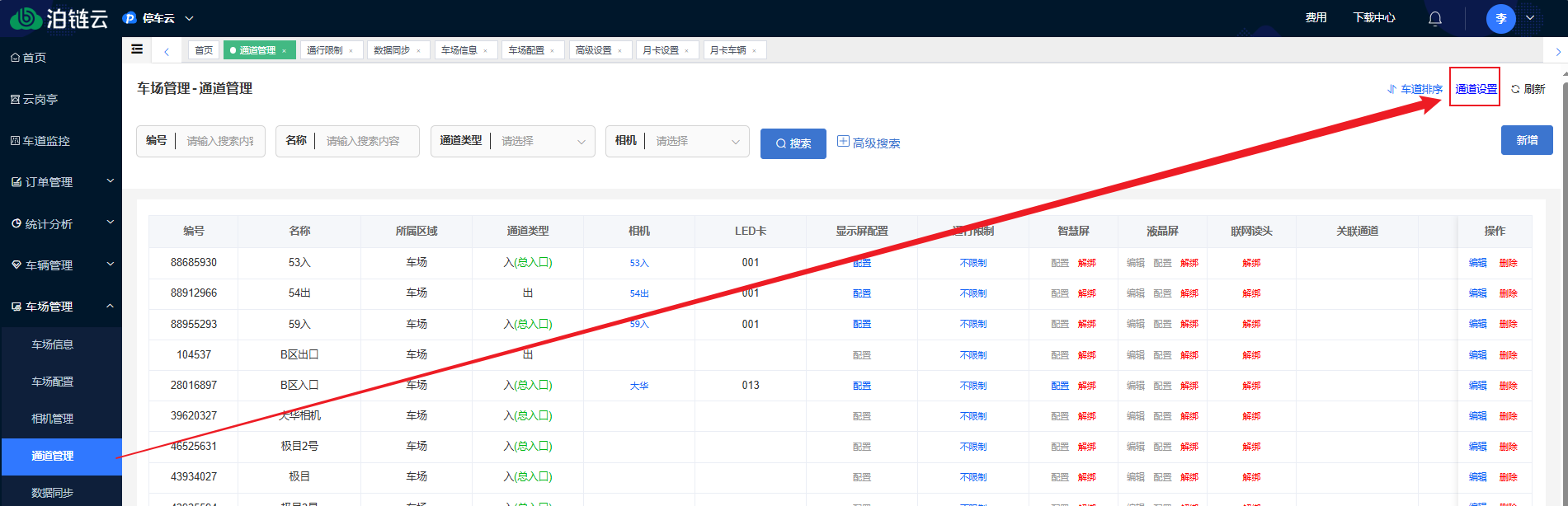The width and height of the screenshot is (1568, 506).
Task: Close the 数据同步 tab
Action: tap(418, 51)
